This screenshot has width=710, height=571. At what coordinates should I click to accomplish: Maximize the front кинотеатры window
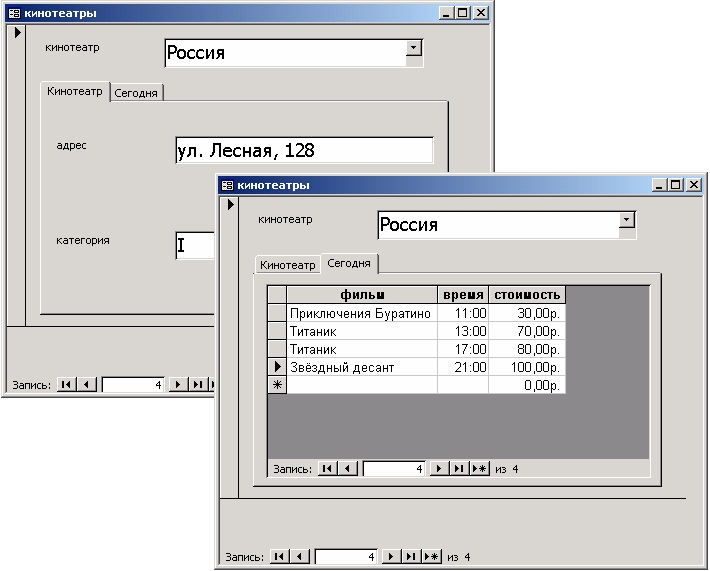[x=675, y=185]
